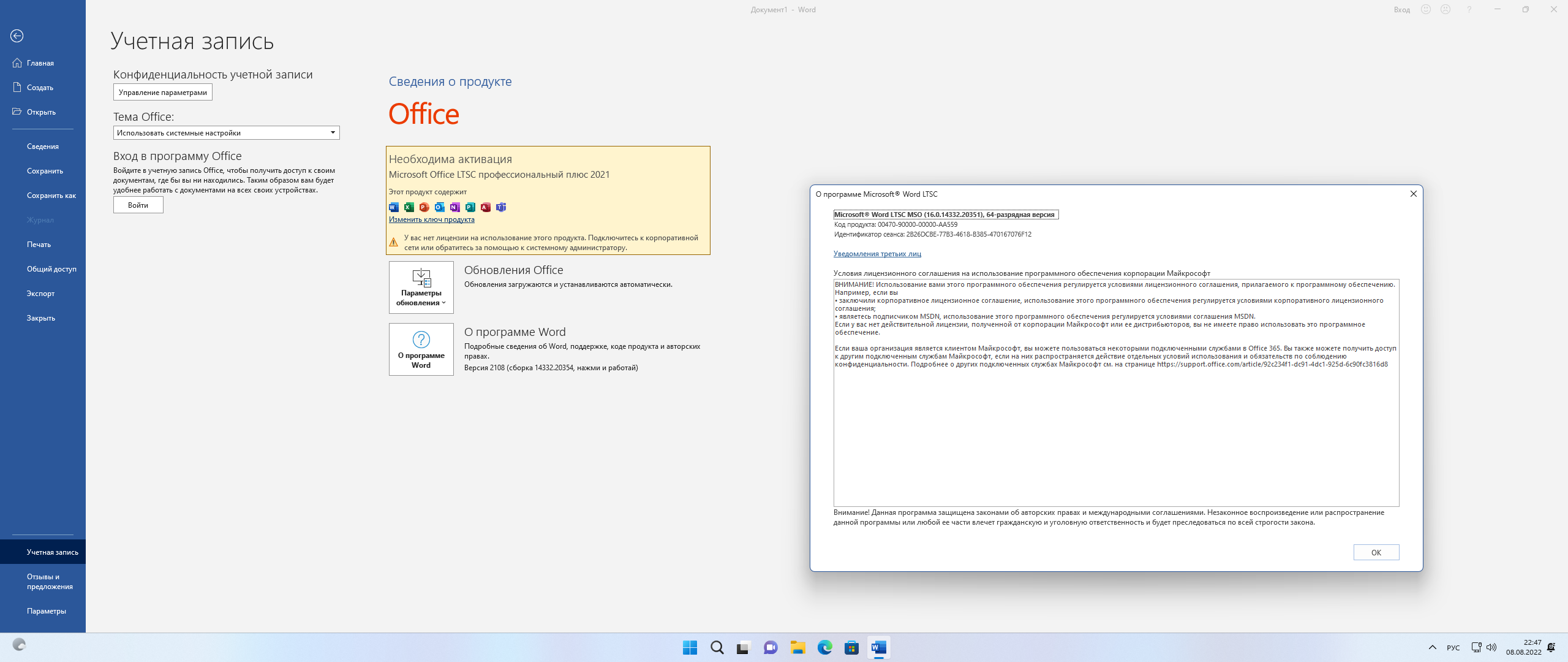This screenshot has height=662, width=1568.
Task: Click the Код продукта line in dialog
Action: tap(895, 224)
